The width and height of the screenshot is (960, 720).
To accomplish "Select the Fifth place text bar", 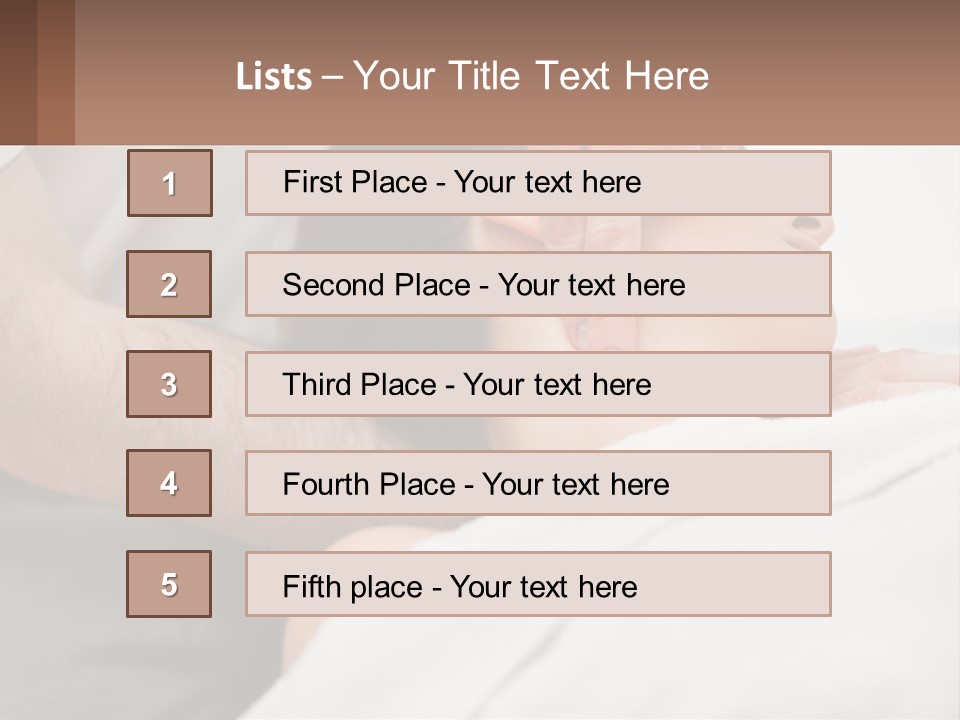I will 538,584.
